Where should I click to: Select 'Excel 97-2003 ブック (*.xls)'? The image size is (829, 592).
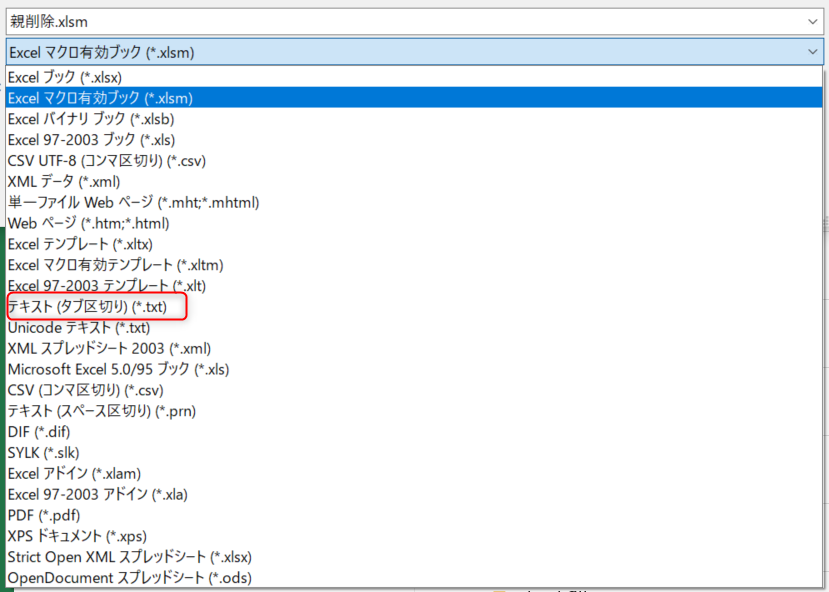click(x=414, y=140)
